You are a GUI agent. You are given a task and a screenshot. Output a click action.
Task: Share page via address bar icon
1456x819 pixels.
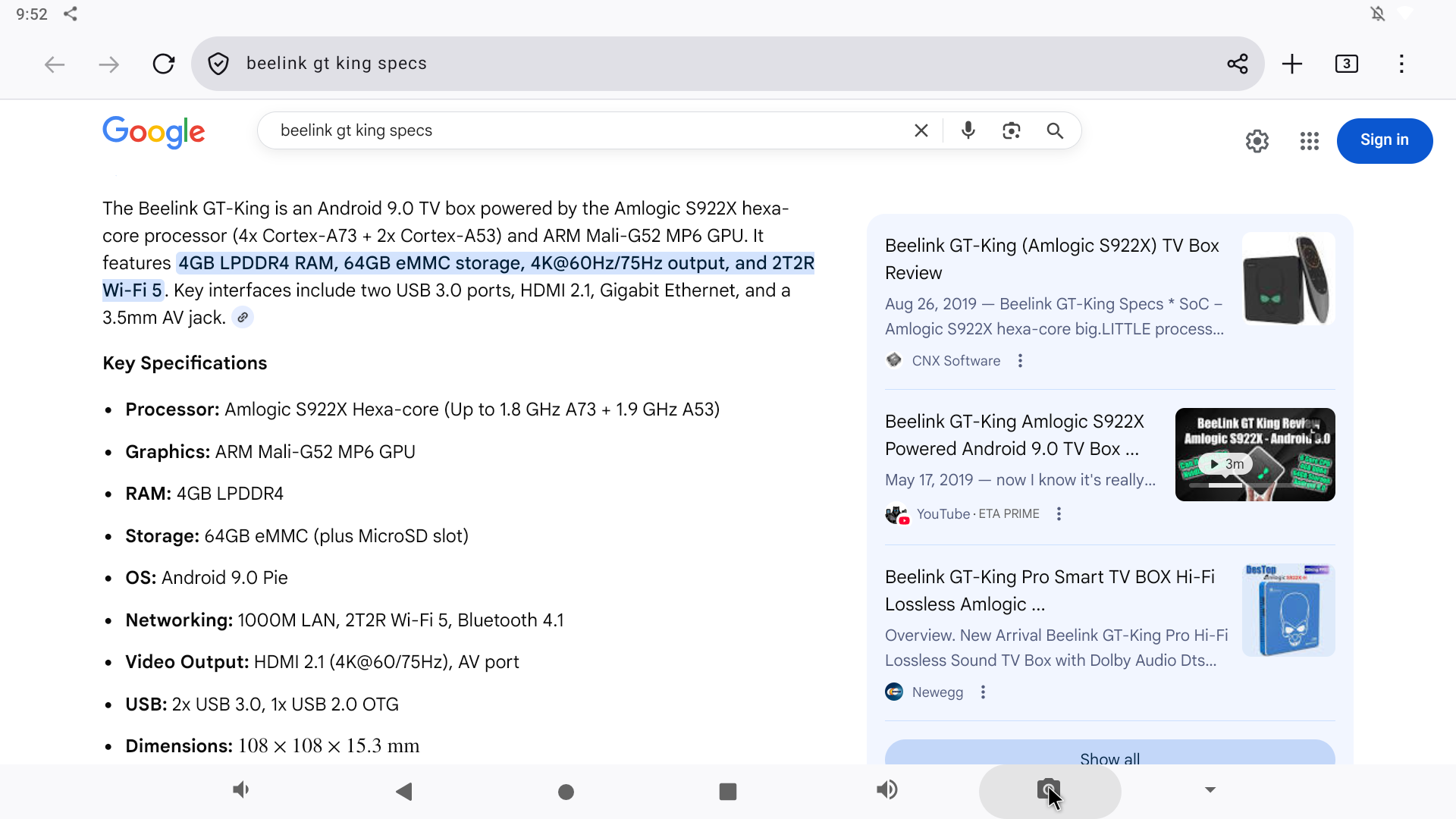coord(1237,64)
